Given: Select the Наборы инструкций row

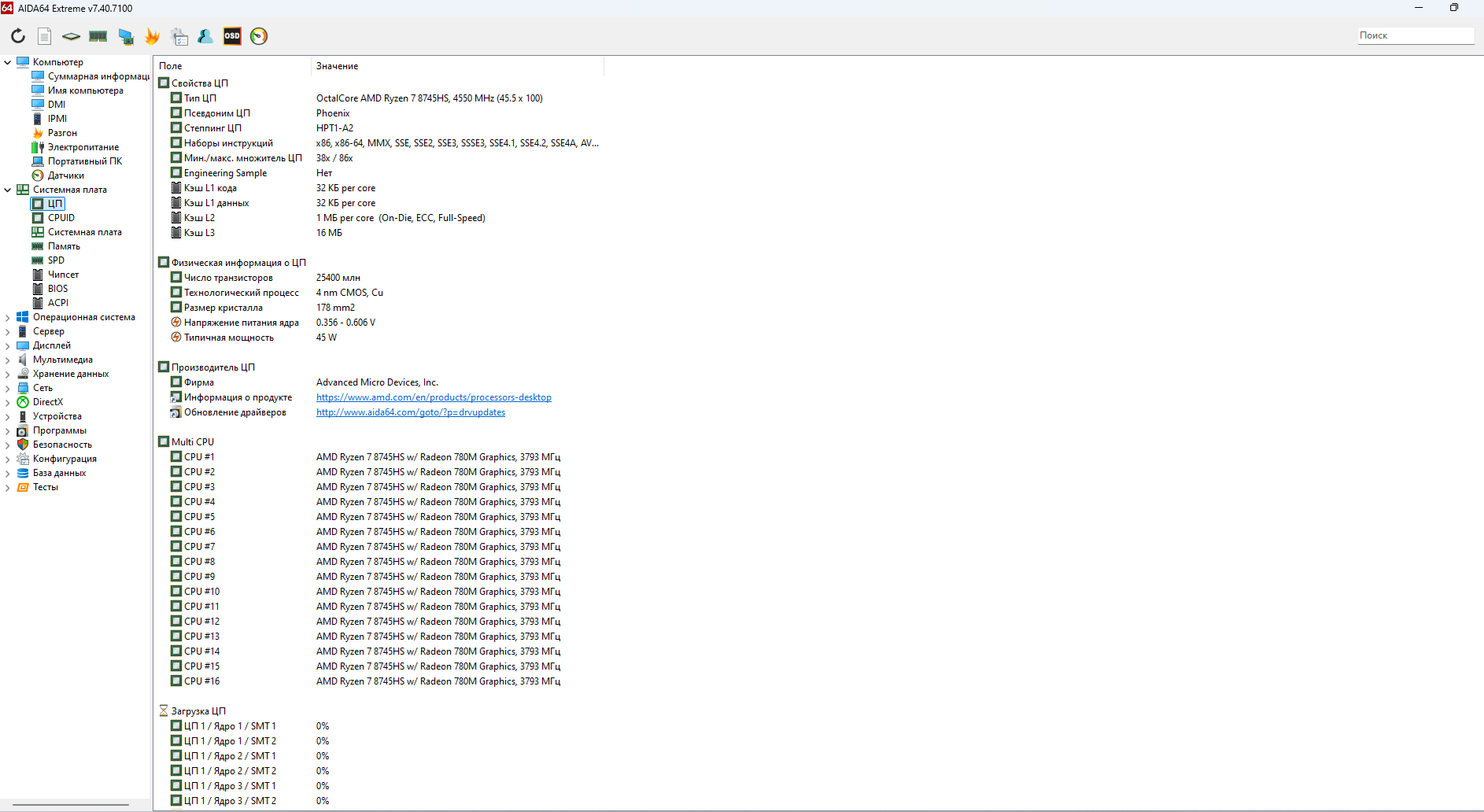Looking at the screenshot, I should click(x=378, y=143).
